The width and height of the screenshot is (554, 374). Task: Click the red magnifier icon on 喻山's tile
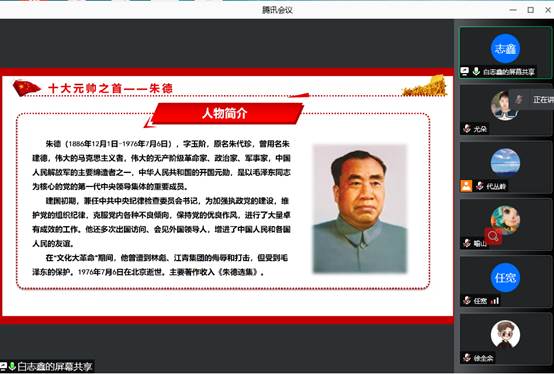[493, 236]
